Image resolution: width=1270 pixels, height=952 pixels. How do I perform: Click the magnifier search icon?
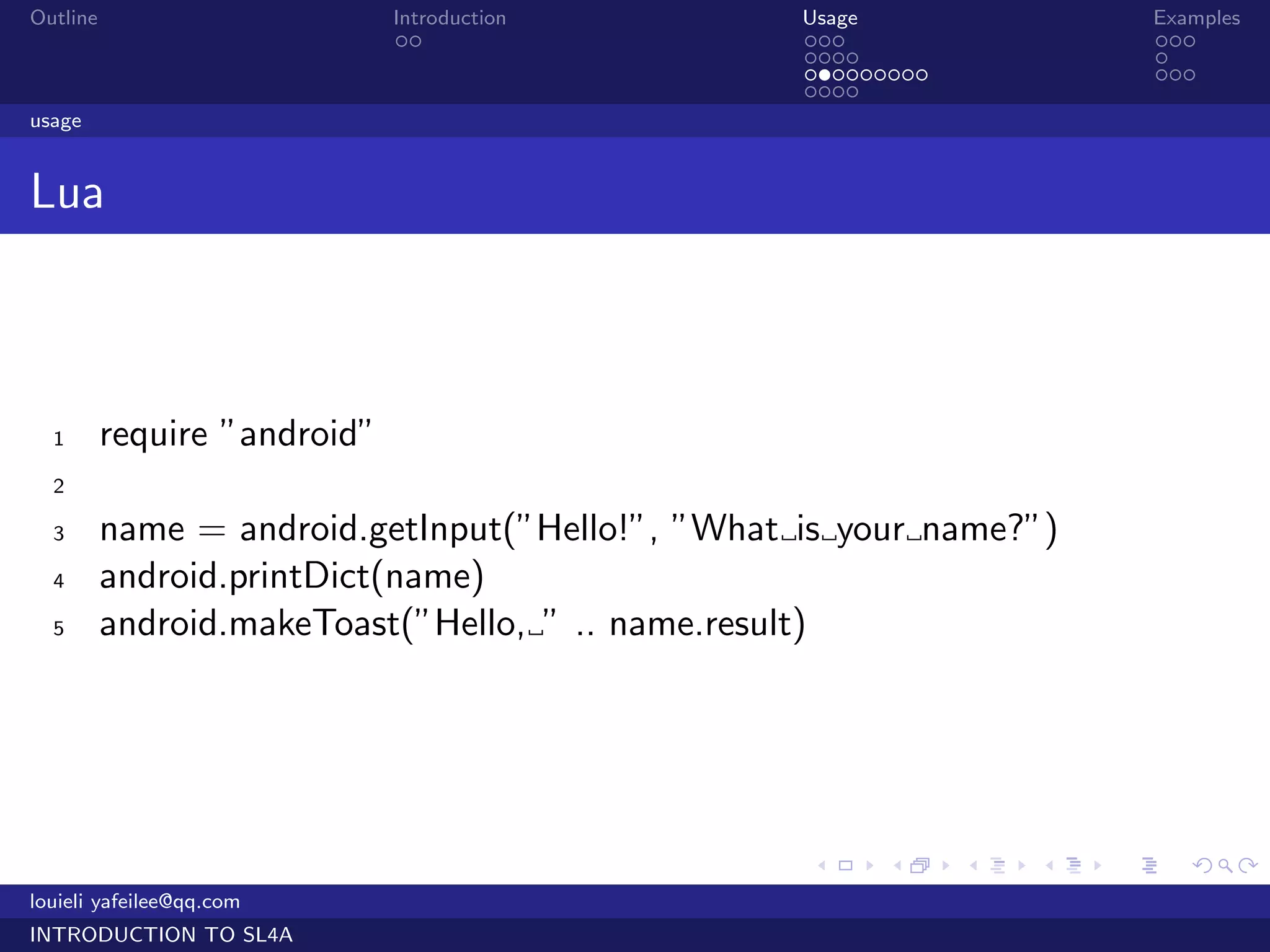pyautogui.click(x=1225, y=865)
